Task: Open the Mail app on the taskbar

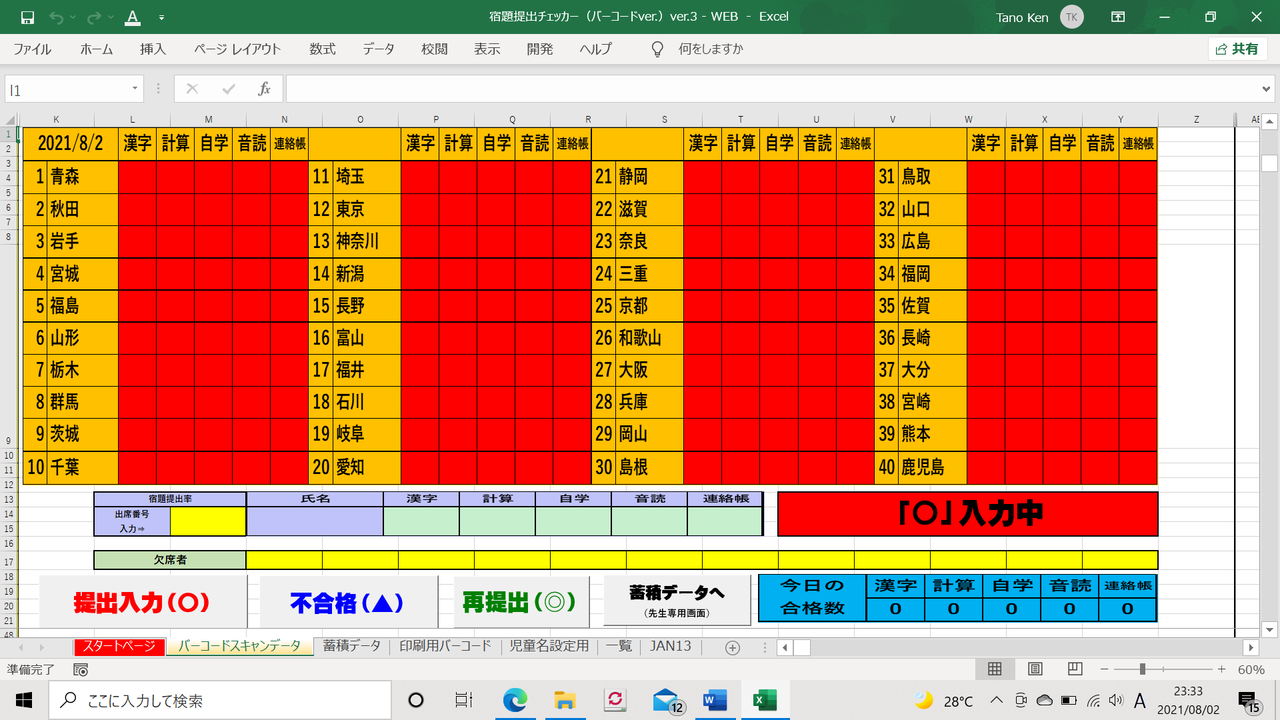Action: (x=667, y=700)
